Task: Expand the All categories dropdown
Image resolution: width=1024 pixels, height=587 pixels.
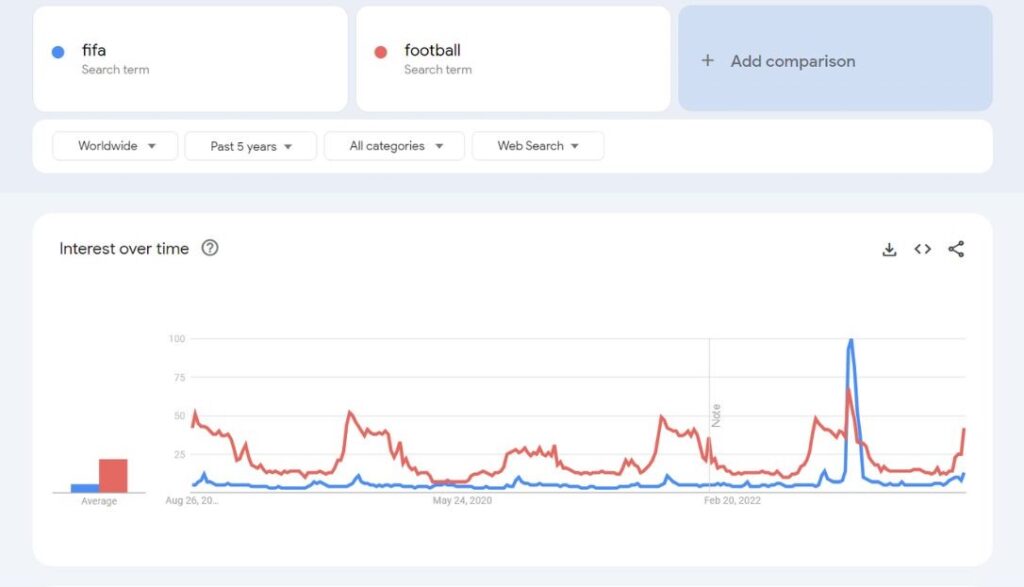Action: pos(394,146)
